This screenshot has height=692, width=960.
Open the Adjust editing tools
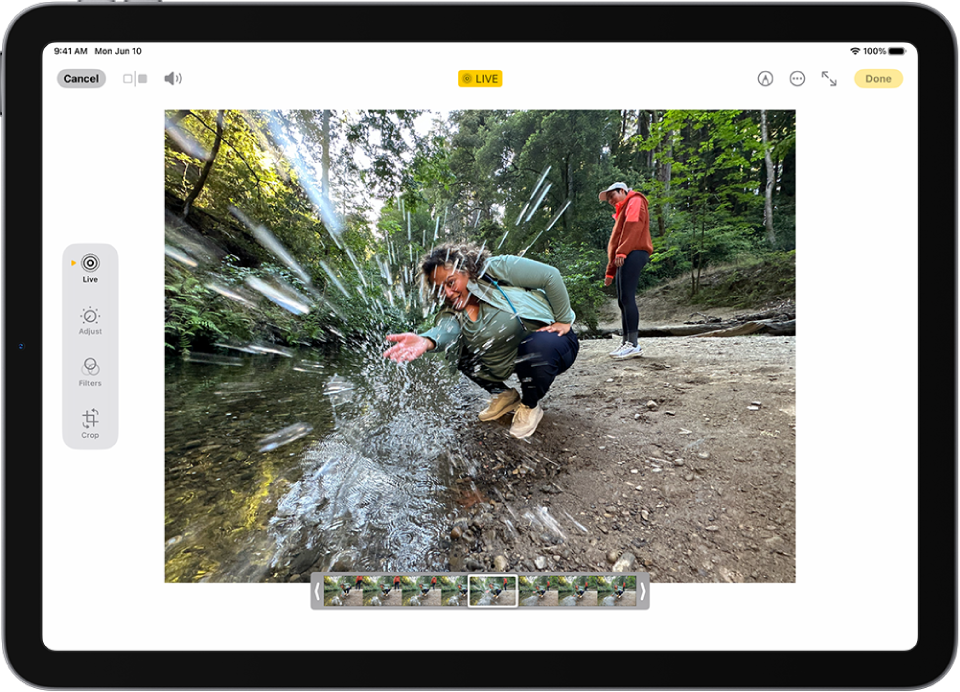pos(90,318)
